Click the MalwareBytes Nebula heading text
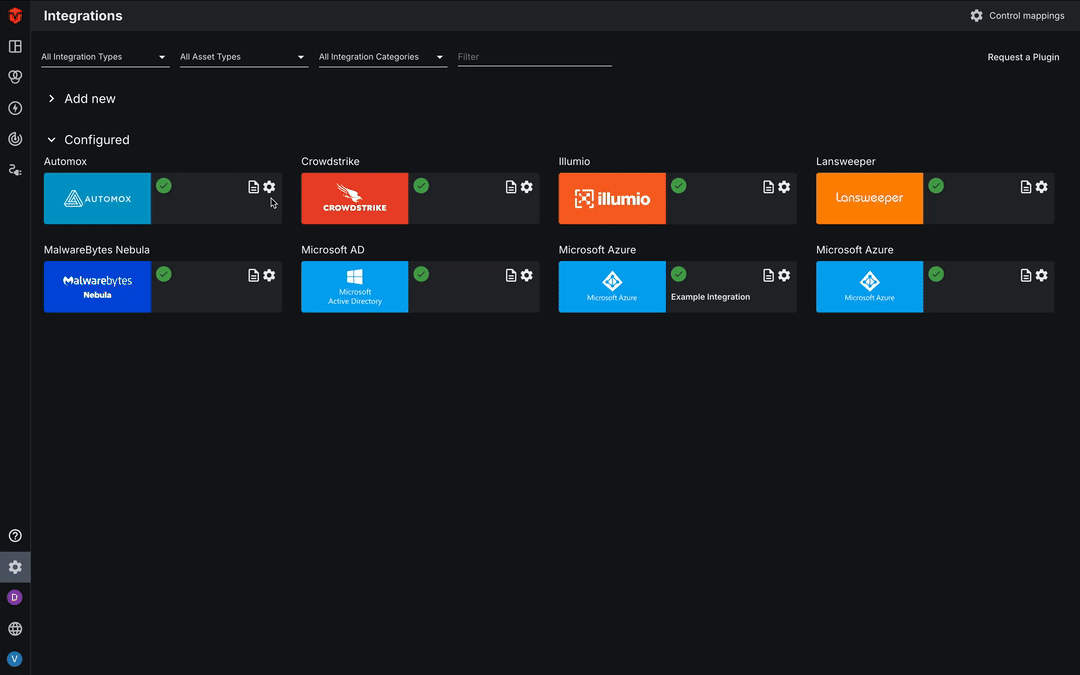 (96, 250)
